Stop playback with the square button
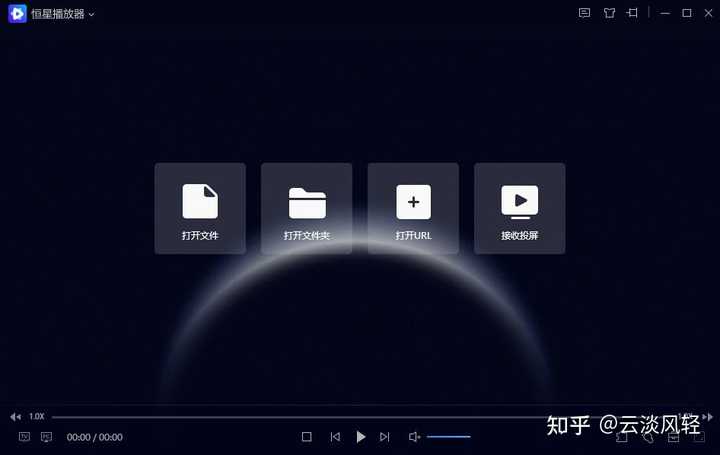The image size is (720, 455). (x=307, y=437)
